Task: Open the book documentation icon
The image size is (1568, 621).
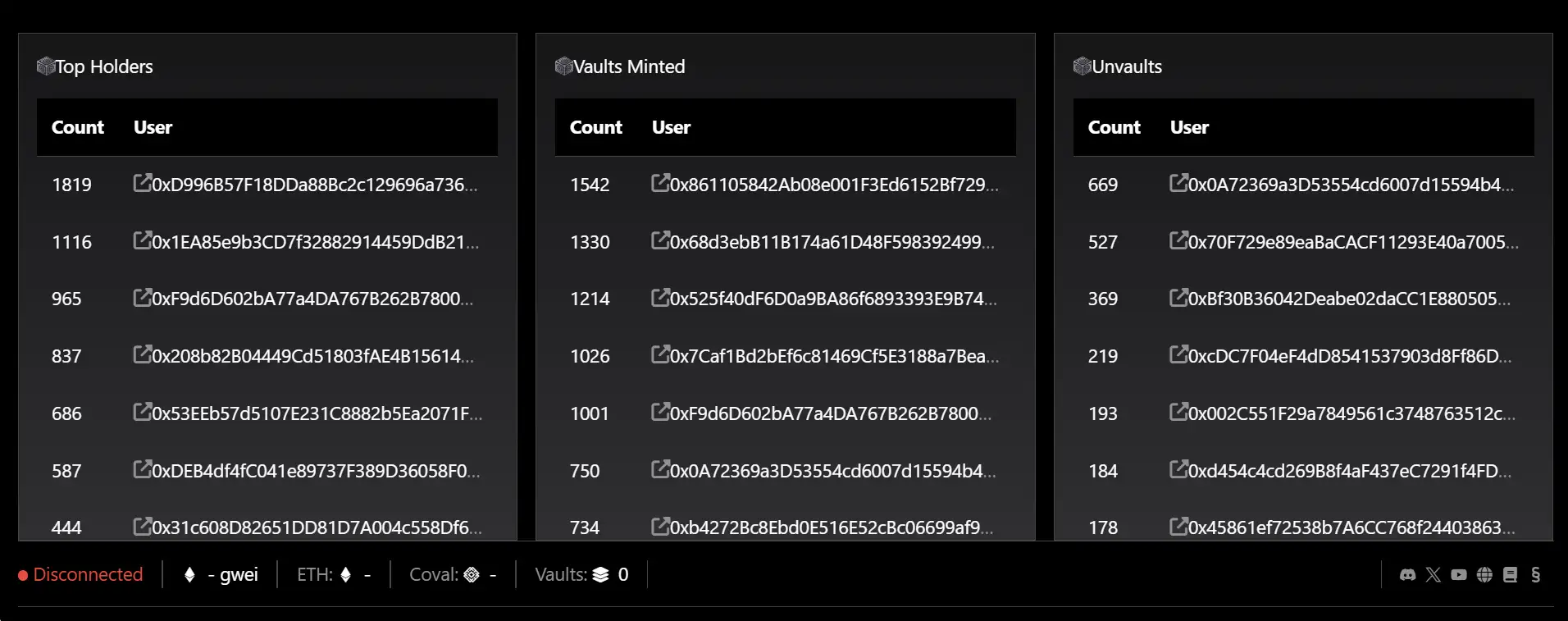Action: 1510,575
